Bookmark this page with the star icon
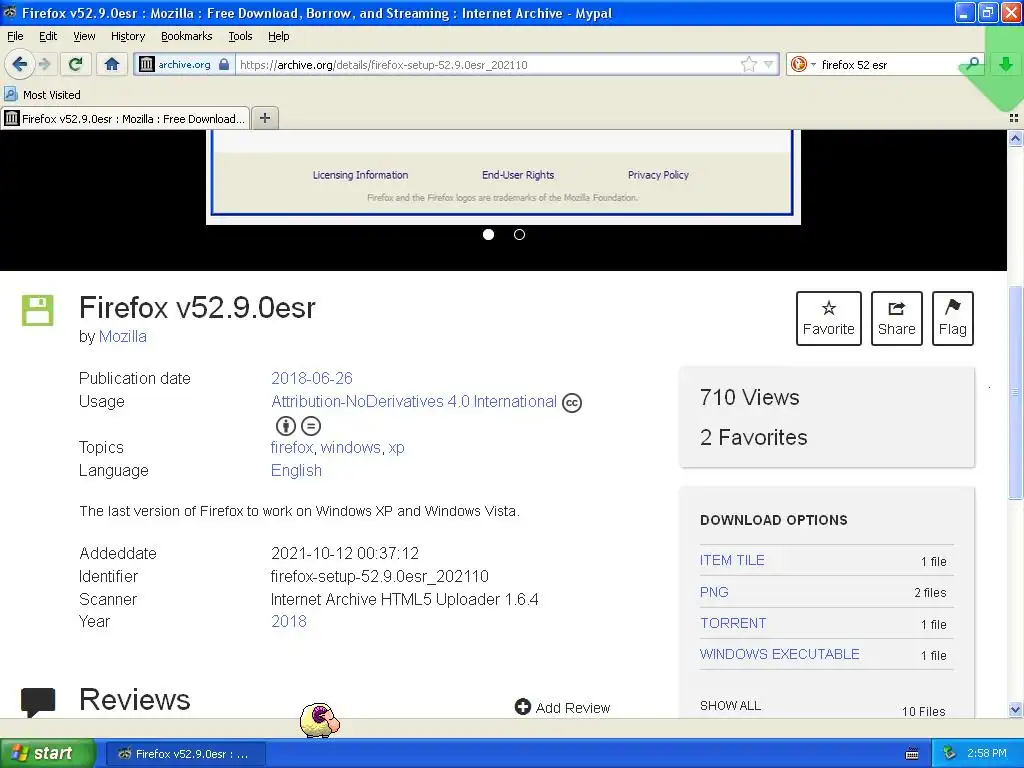Image resolution: width=1024 pixels, height=768 pixels. pos(748,64)
